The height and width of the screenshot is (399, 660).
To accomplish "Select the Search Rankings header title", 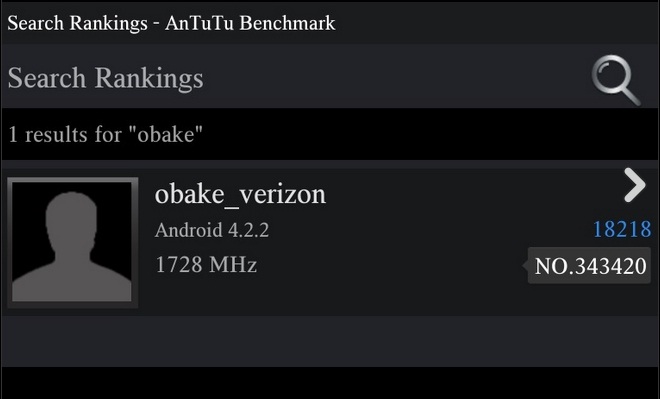I will 106,78.
